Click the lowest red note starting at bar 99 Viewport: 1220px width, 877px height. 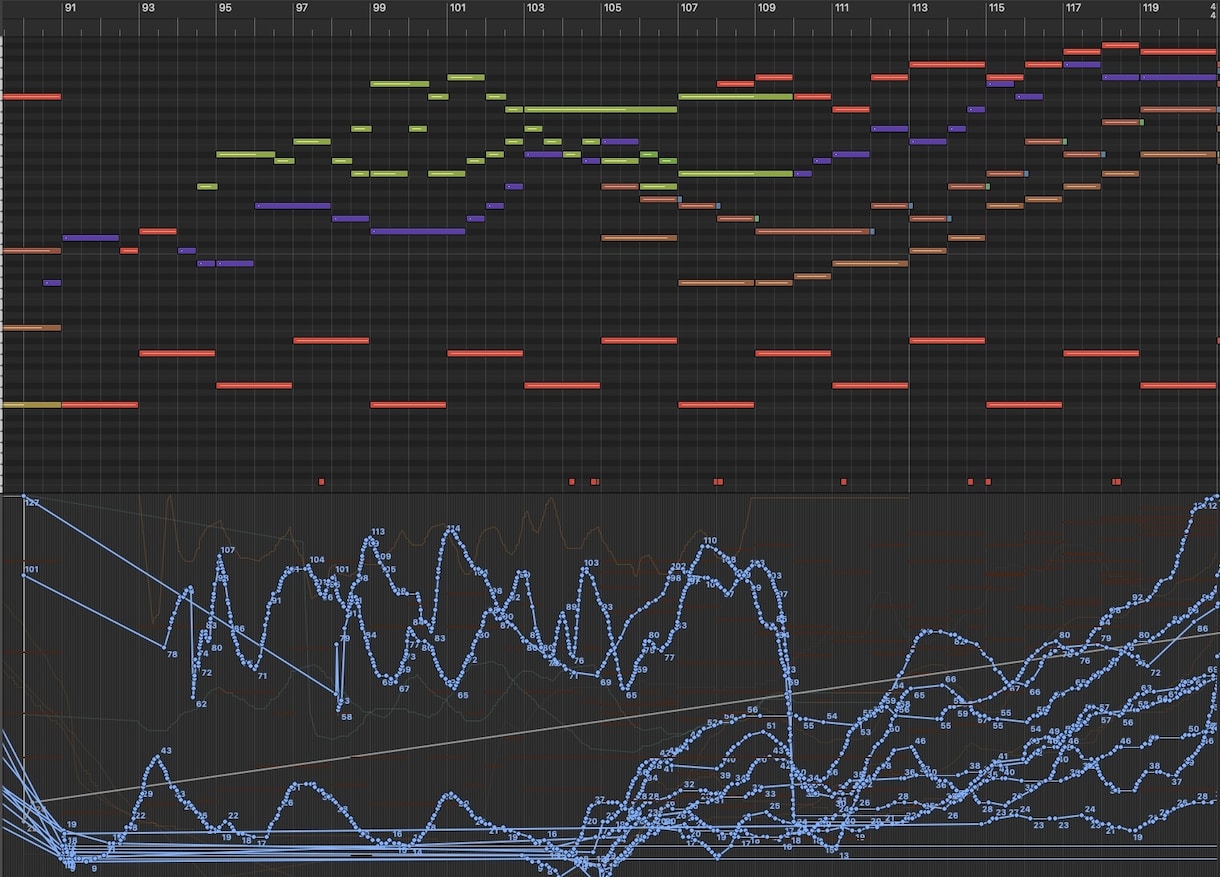[x=408, y=405]
